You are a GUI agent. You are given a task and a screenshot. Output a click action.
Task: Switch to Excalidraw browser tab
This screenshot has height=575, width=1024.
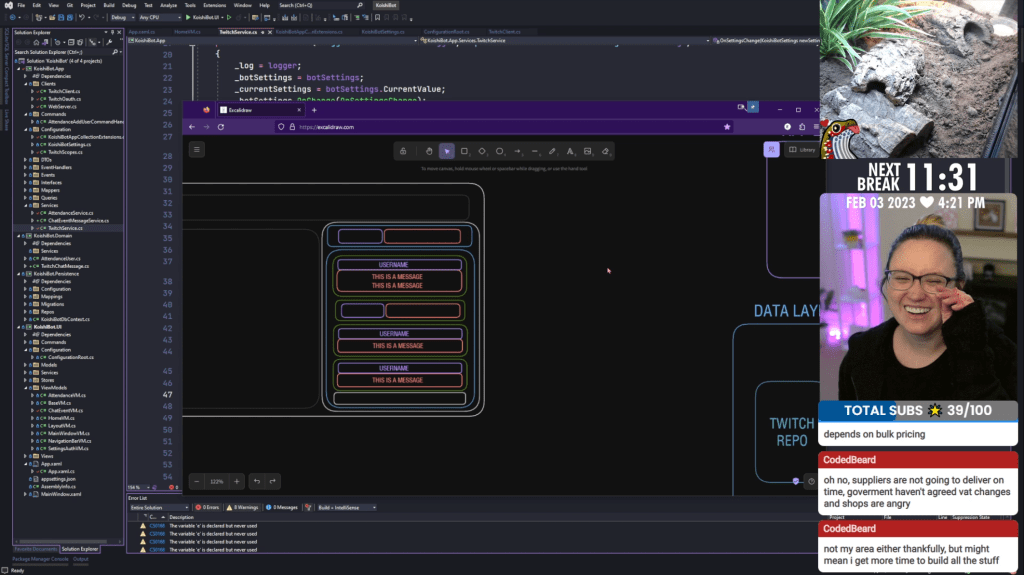(261, 110)
